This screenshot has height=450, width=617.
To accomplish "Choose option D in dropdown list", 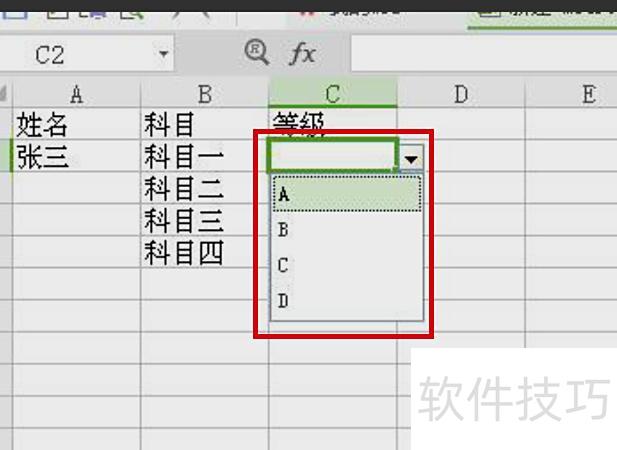I will click(347, 301).
